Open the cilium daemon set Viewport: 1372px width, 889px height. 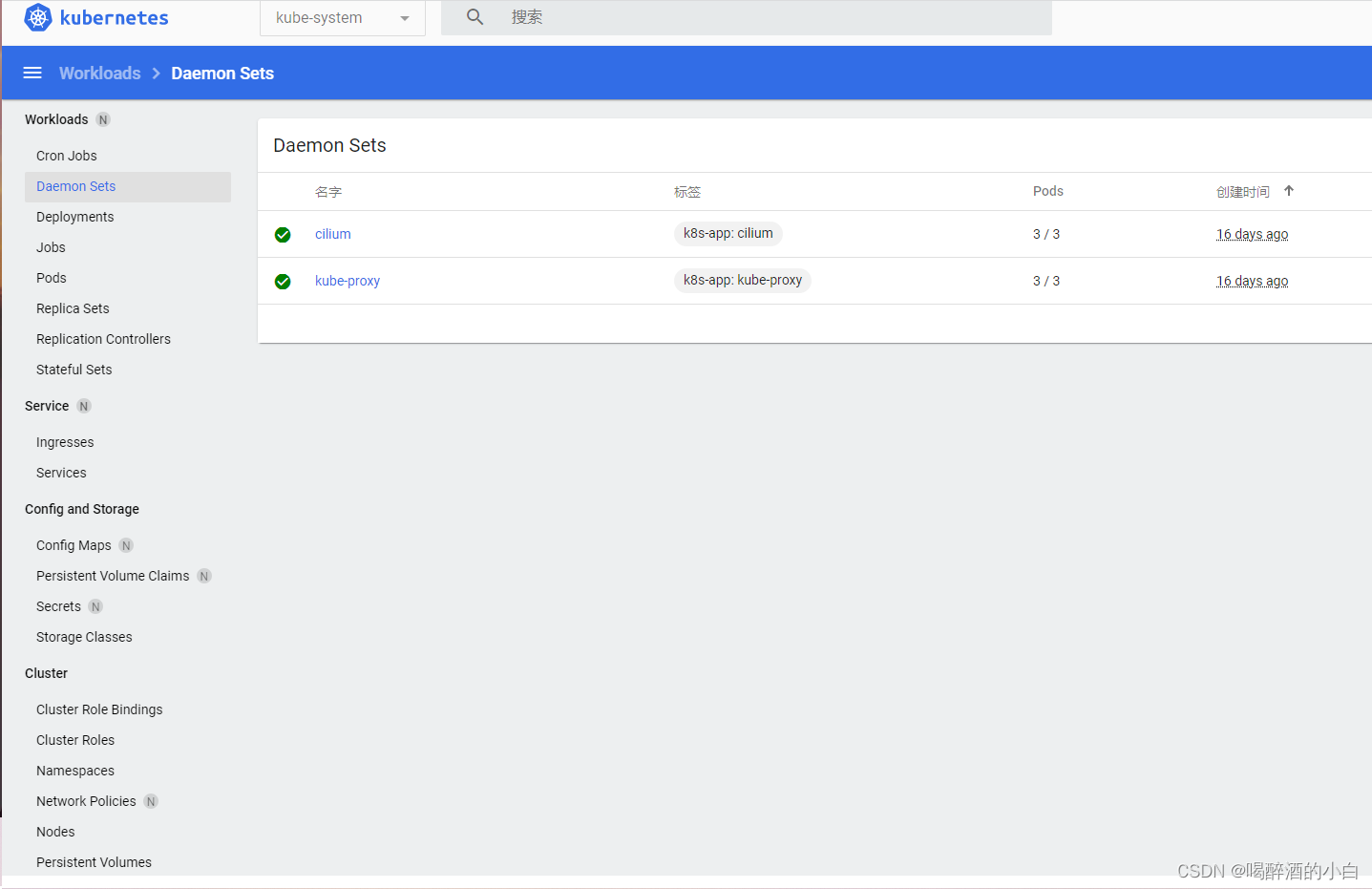[x=333, y=234]
